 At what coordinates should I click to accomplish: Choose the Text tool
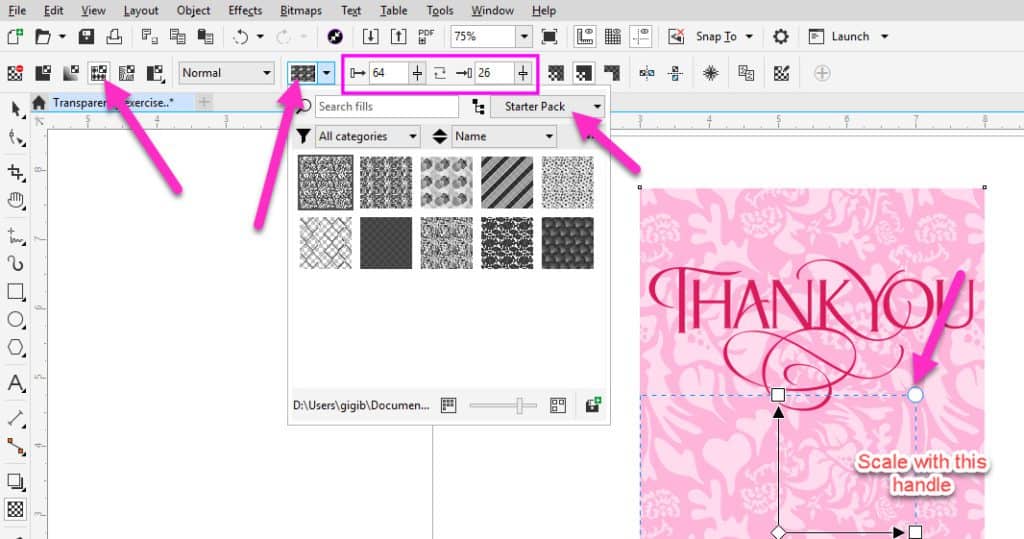pyautogui.click(x=16, y=383)
